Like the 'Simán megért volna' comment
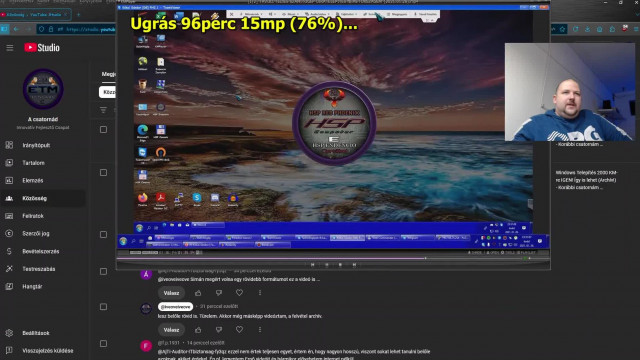This screenshot has height=360, width=640. 198,293
